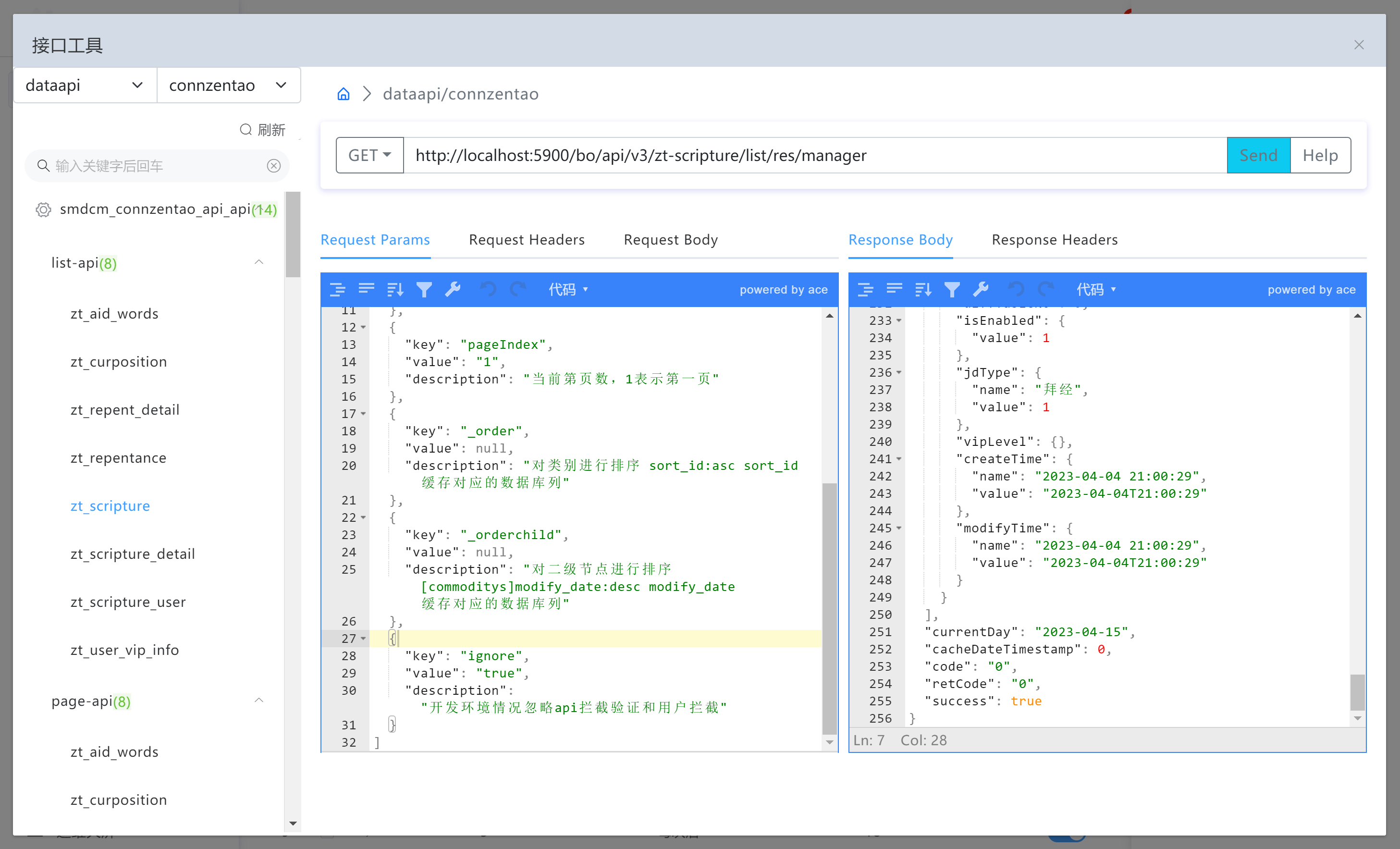Format JSON in the Response Body editor

click(x=865, y=289)
